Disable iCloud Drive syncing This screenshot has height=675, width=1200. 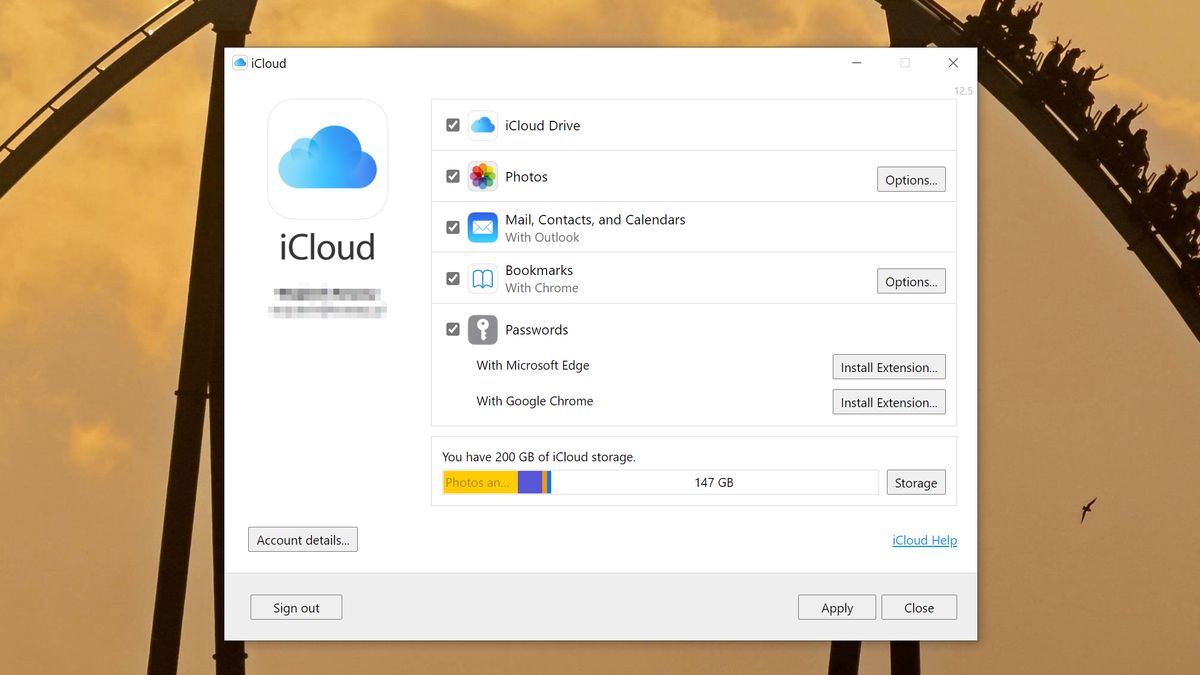[453, 124]
